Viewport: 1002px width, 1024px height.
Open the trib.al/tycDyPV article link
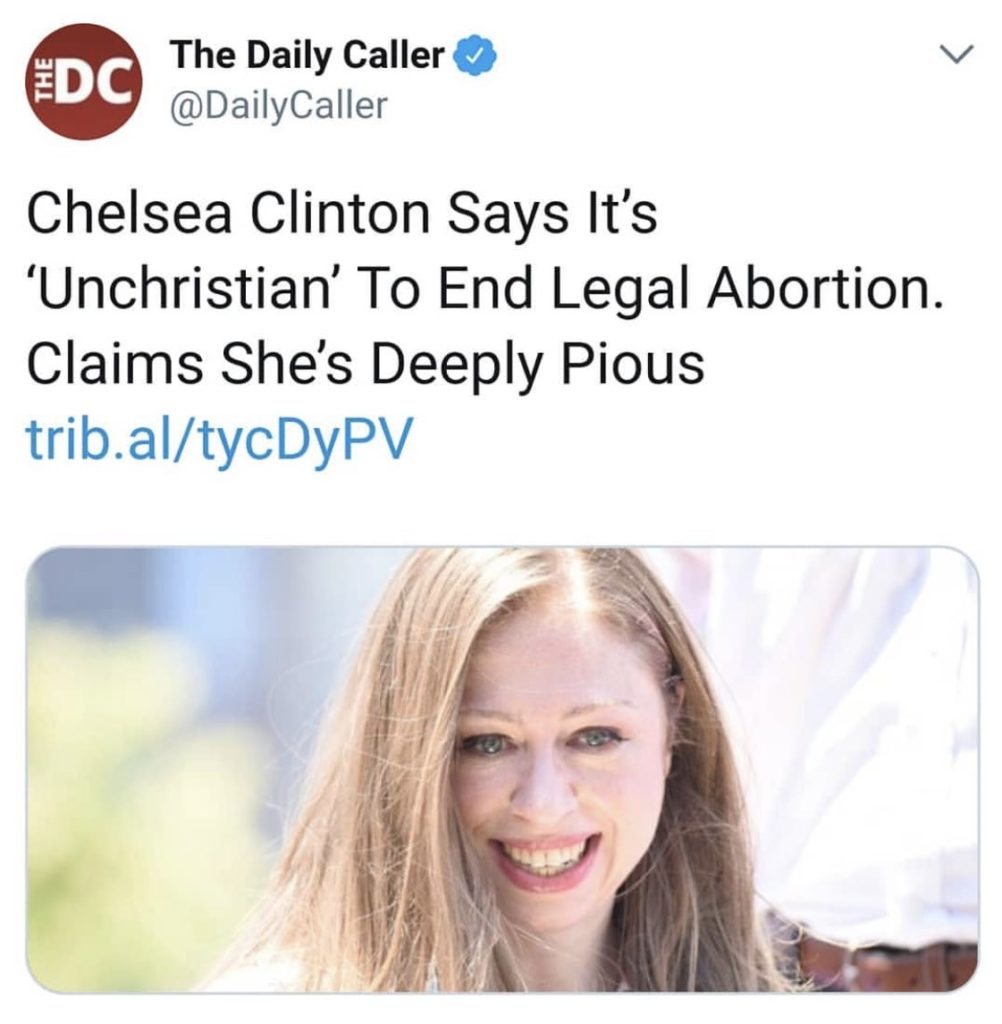217,435
